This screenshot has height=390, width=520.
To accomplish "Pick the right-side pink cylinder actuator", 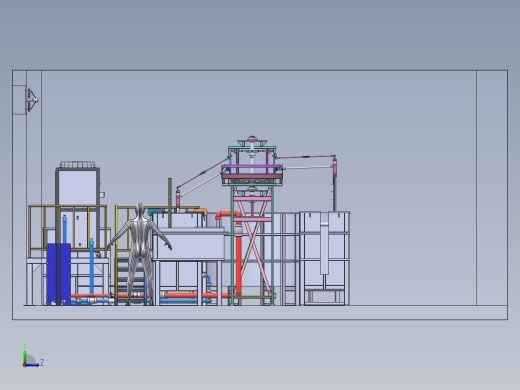I will (334, 167).
